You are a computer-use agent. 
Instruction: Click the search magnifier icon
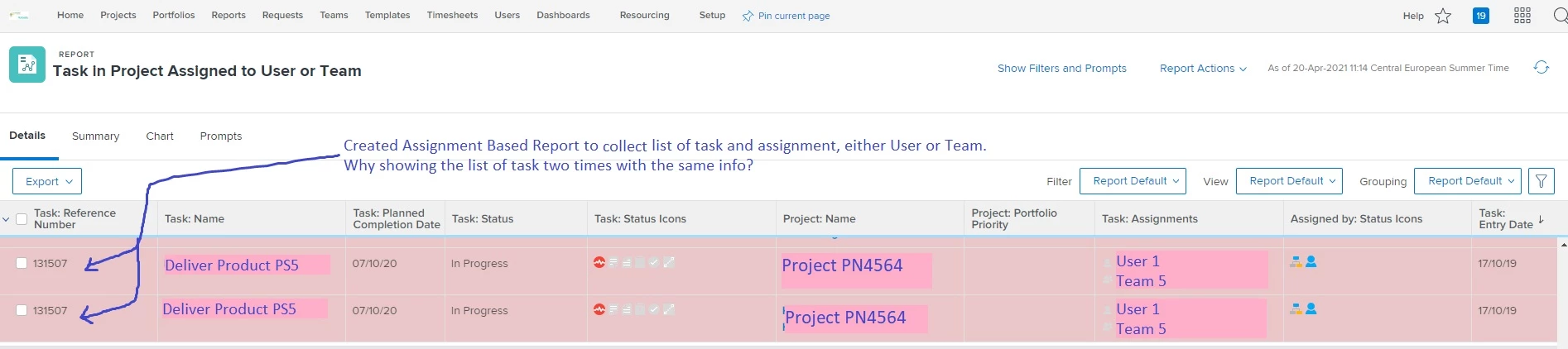(x=1561, y=16)
